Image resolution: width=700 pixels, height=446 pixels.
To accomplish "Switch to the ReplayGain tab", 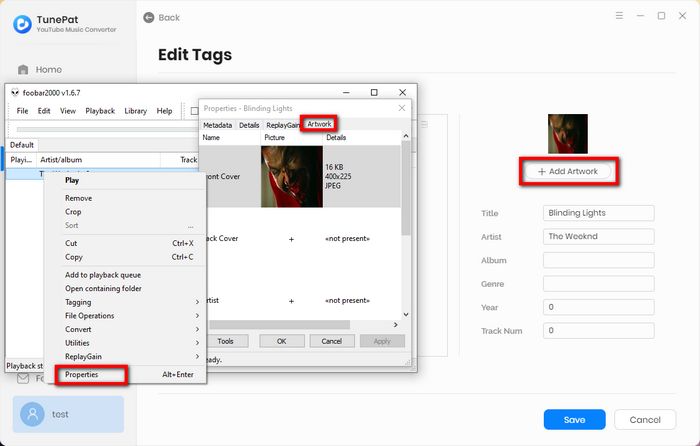I will (283, 125).
